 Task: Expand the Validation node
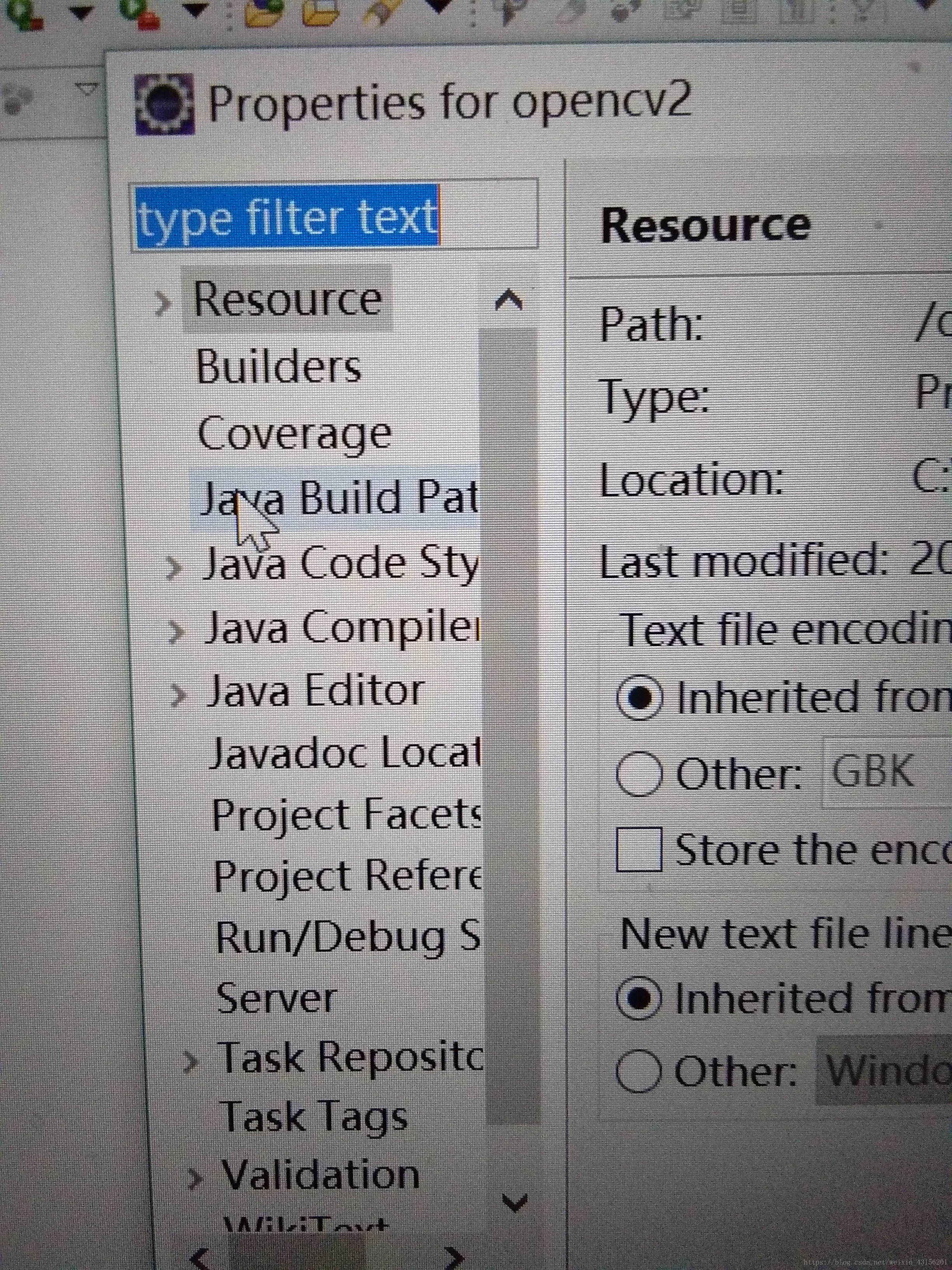coord(196,1179)
